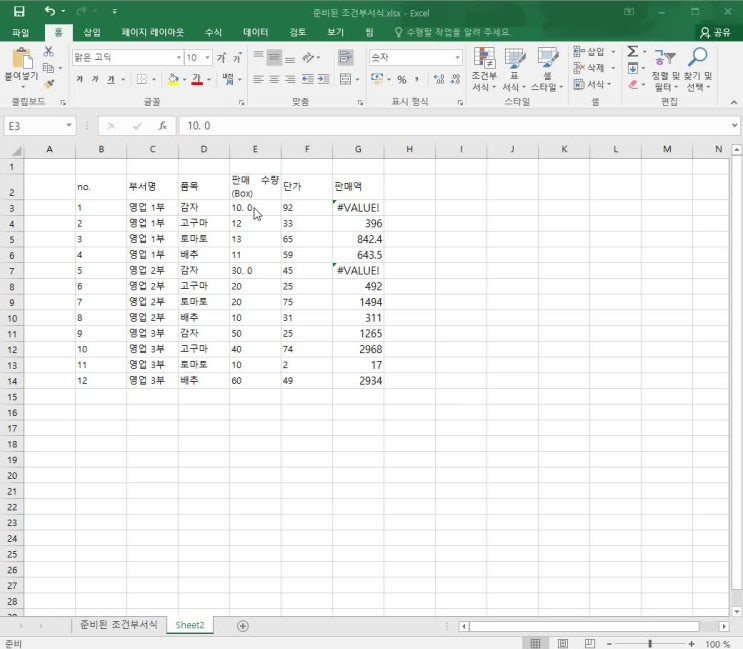The height and width of the screenshot is (649, 743).
Task: Click the Decrease Decimal icon
Action: [x=455, y=79]
